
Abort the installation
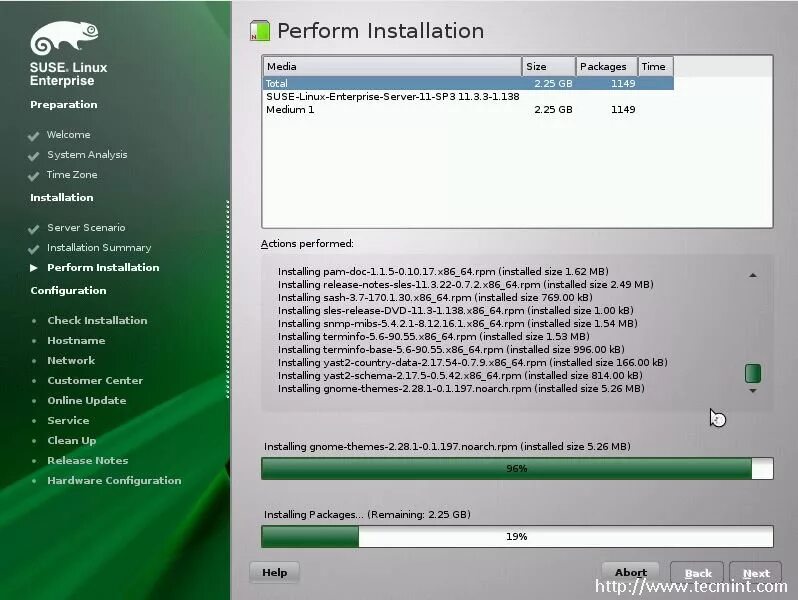[631, 573]
